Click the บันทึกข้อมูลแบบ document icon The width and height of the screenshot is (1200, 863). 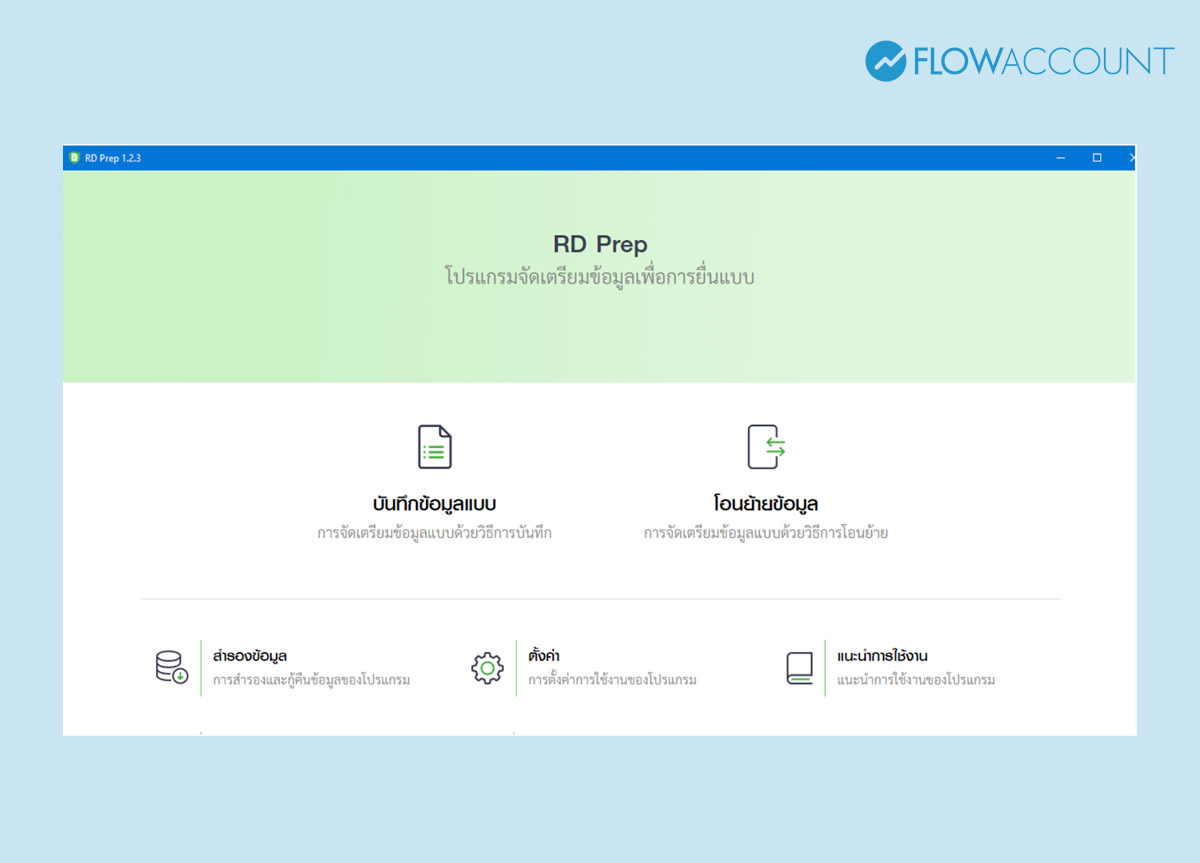coord(434,447)
